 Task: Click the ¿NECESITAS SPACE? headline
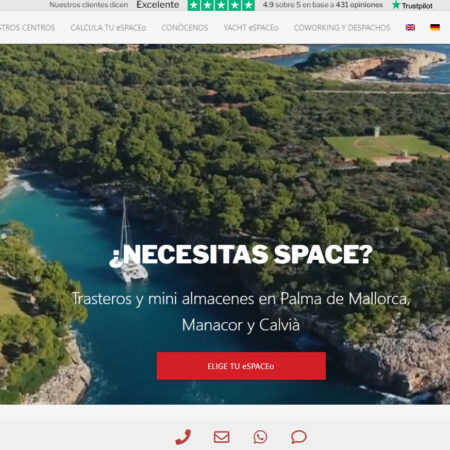[241, 255]
